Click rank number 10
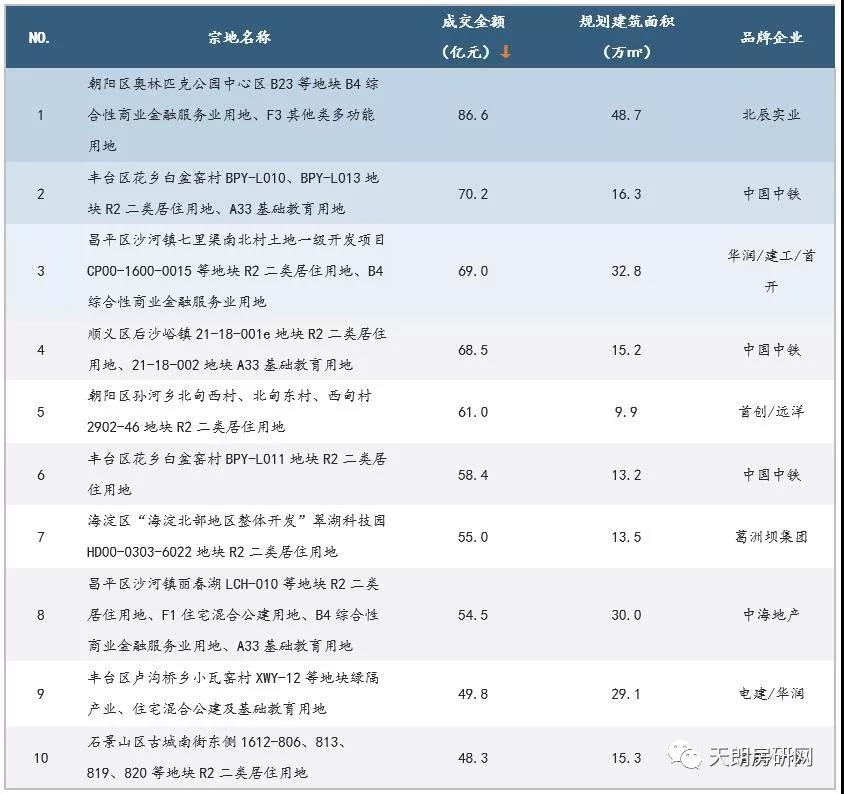 (x=41, y=758)
